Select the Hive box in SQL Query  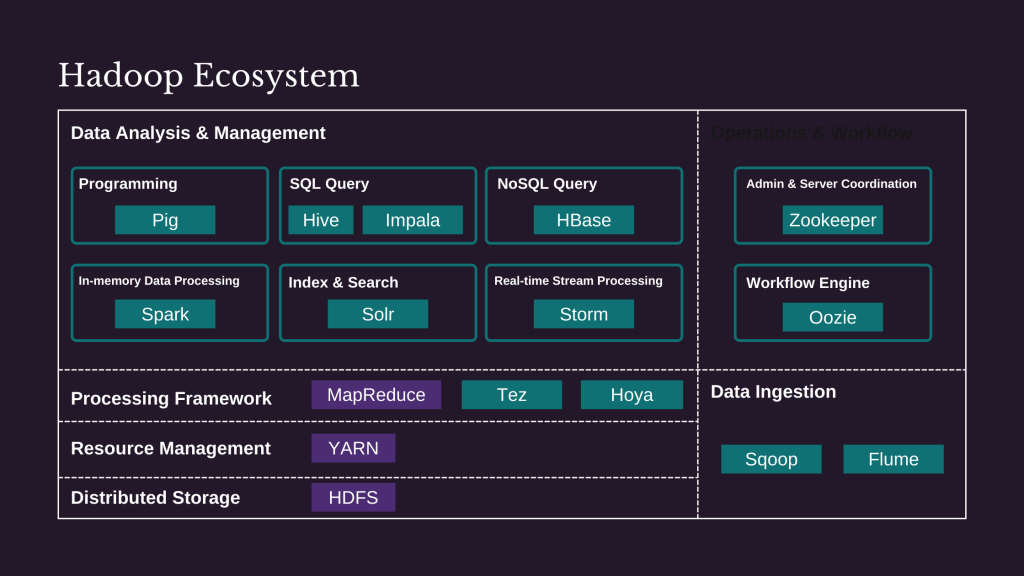click(321, 220)
